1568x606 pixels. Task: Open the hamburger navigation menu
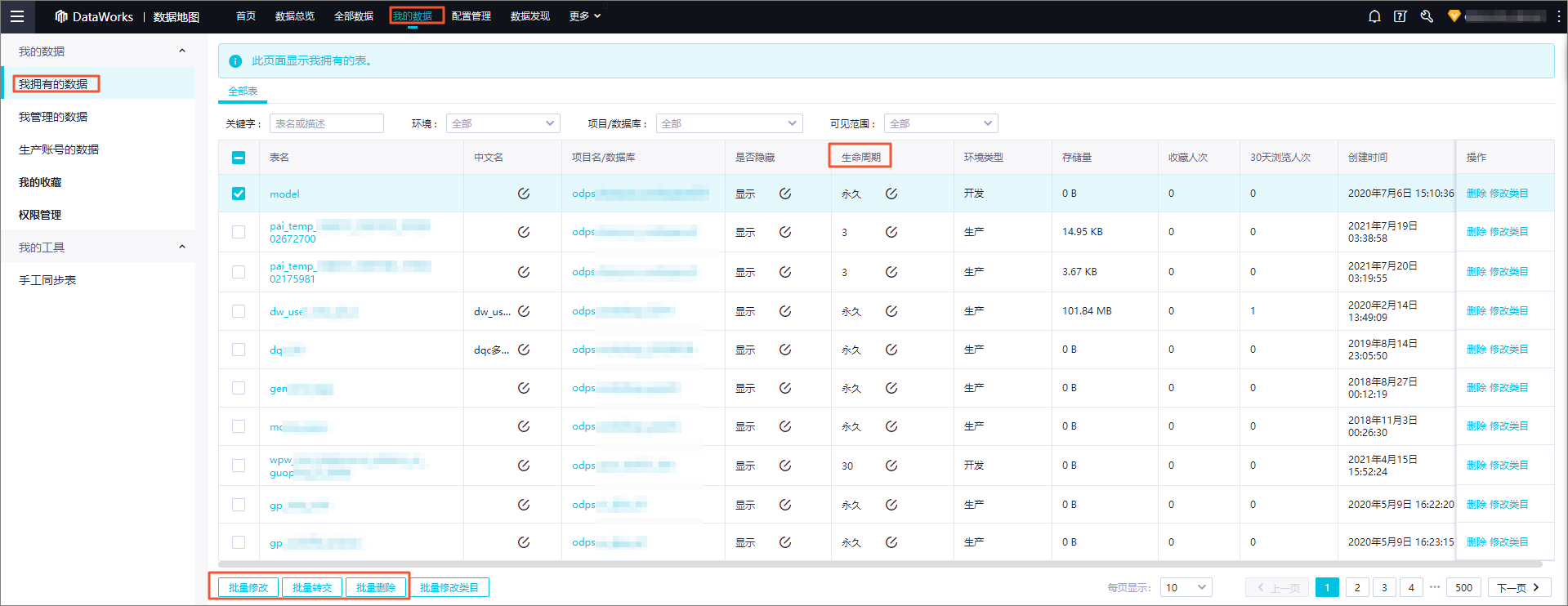17,16
